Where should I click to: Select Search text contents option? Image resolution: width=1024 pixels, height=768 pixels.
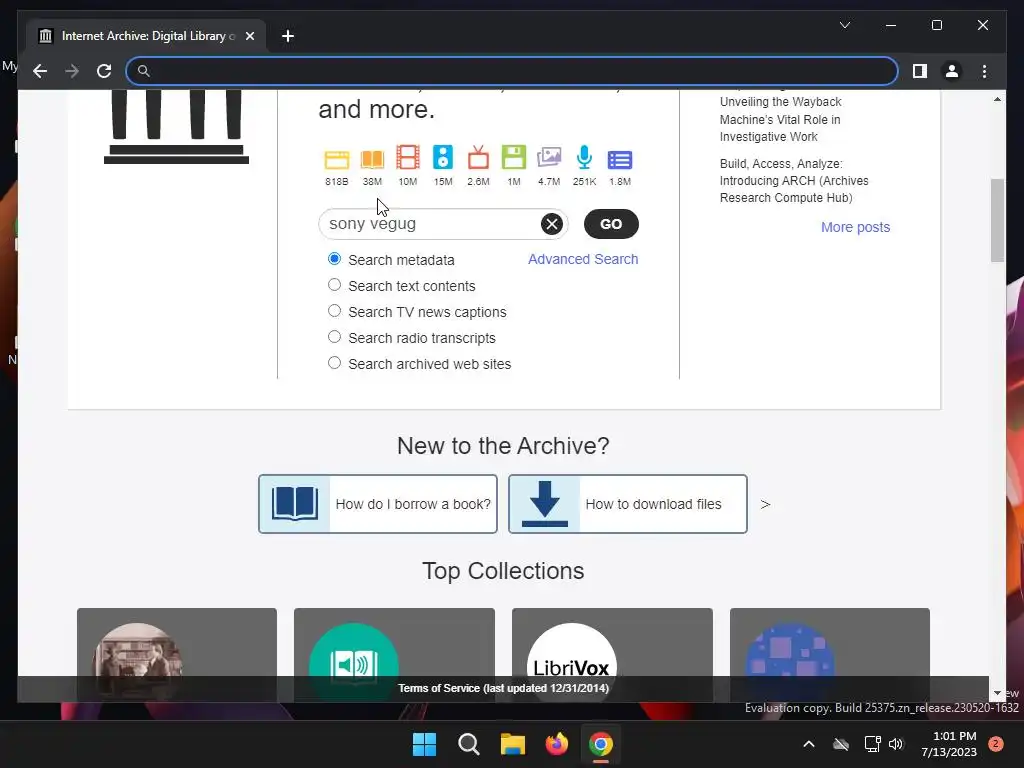(x=334, y=285)
